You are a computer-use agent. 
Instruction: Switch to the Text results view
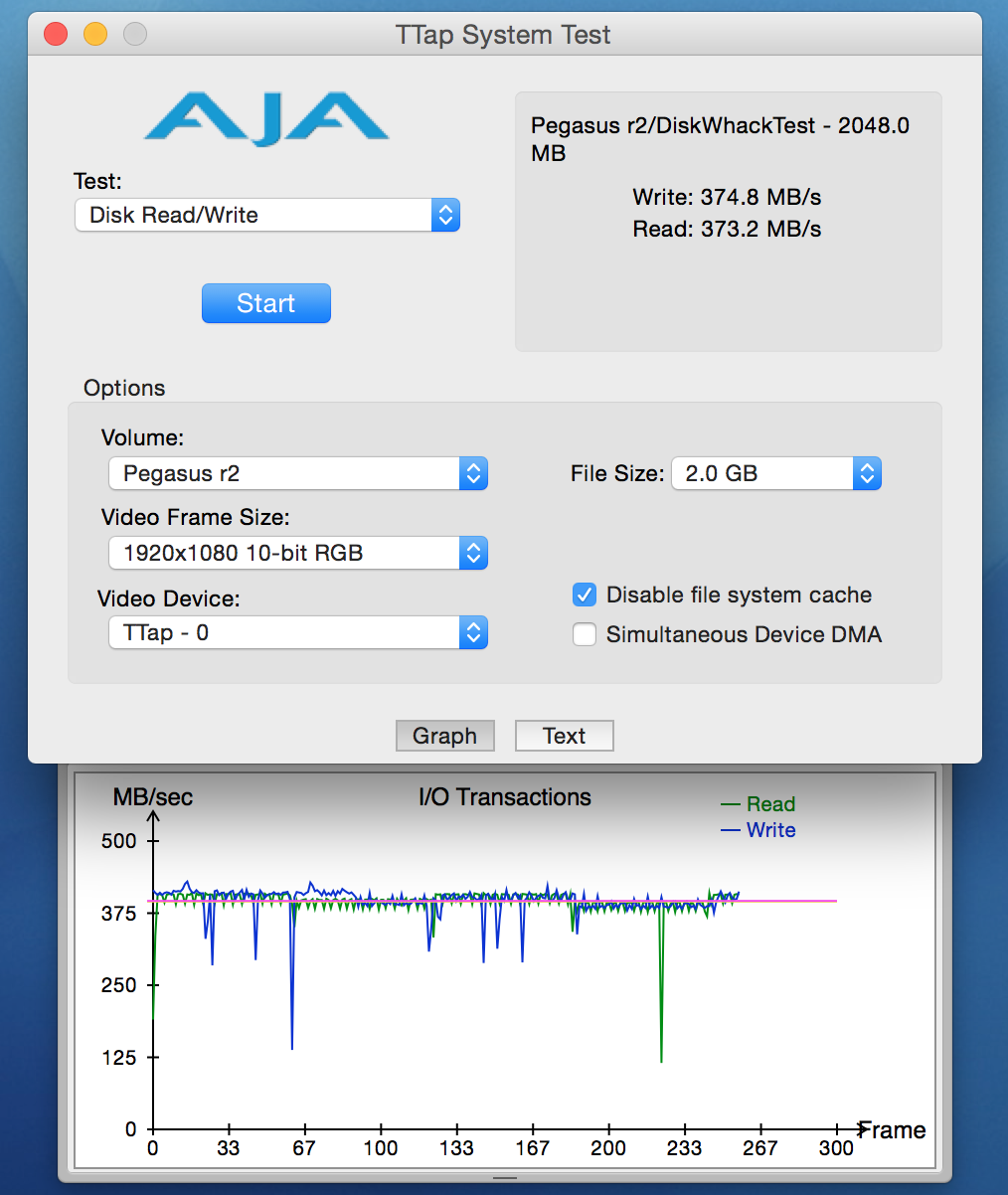564,736
